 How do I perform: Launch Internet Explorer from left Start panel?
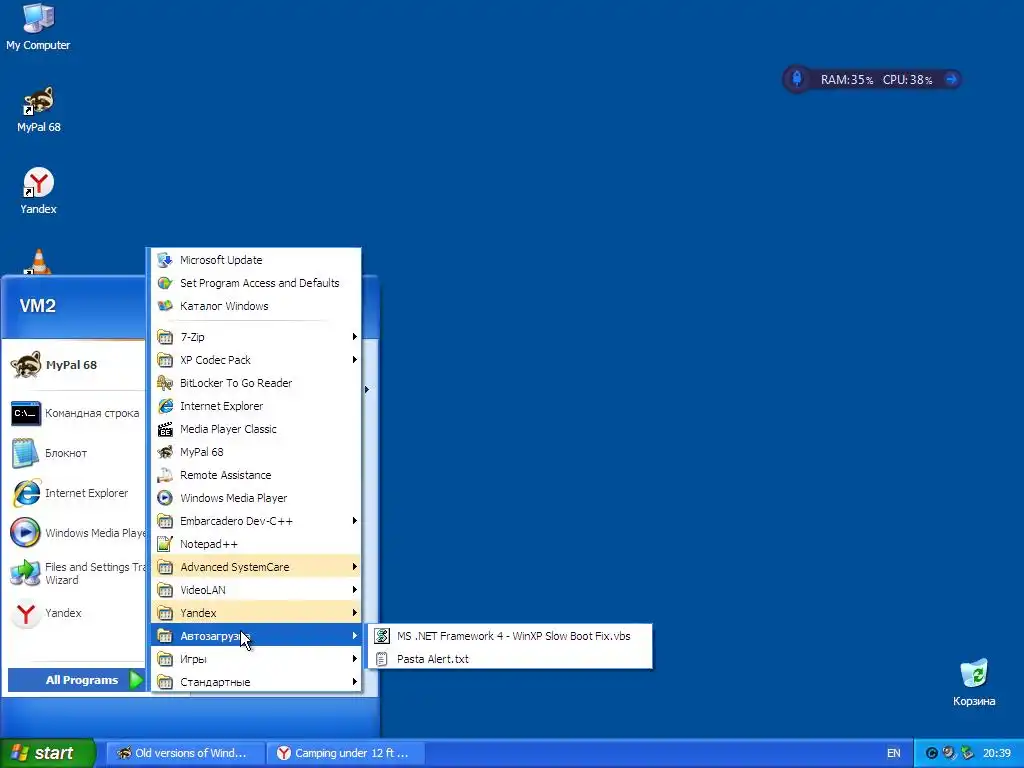point(76,493)
